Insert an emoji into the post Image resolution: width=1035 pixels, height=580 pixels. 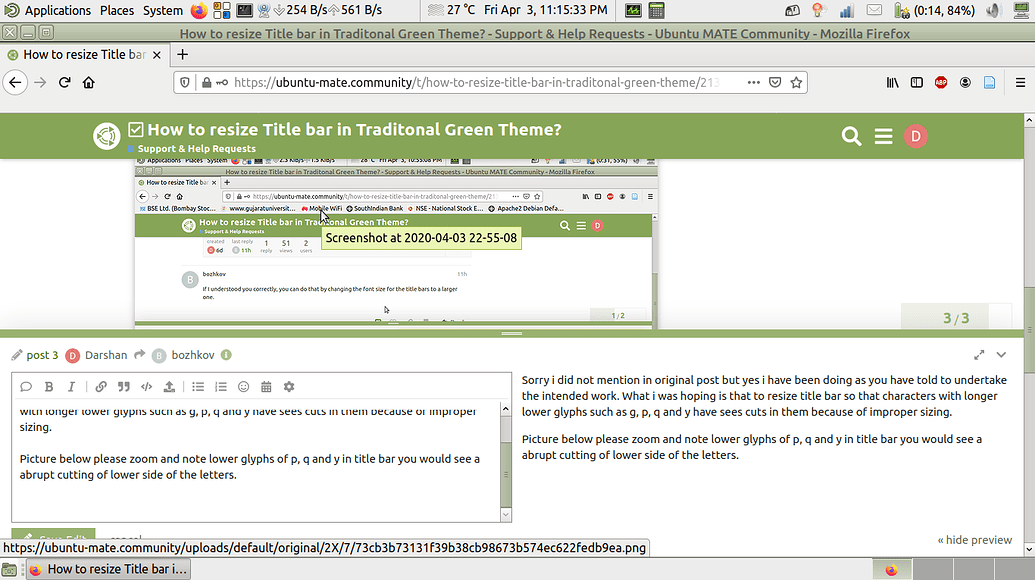242,387
